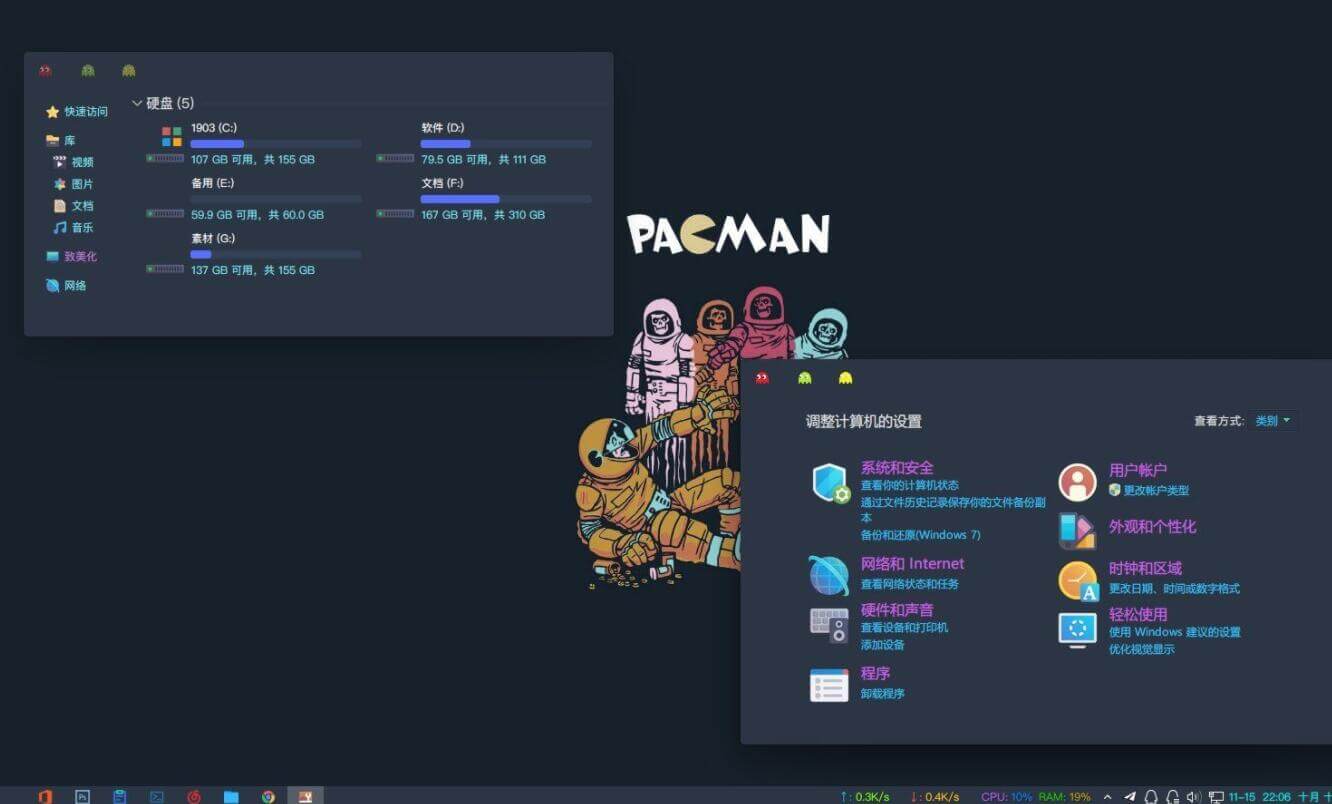1332x804 pixels.
Task: Click the Clock and Region icon
Action: coord(1077,581)
